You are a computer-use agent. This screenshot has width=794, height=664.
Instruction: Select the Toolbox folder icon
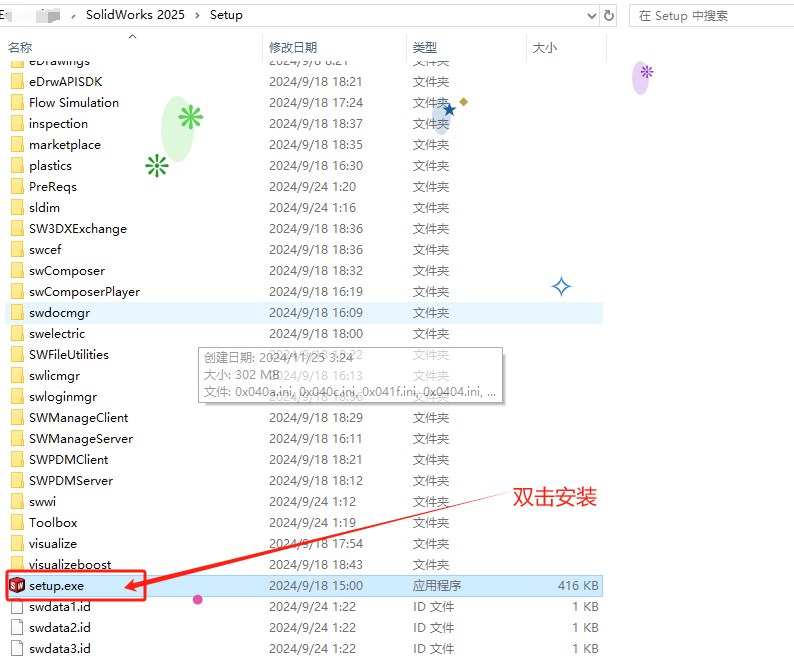[17, 523]
